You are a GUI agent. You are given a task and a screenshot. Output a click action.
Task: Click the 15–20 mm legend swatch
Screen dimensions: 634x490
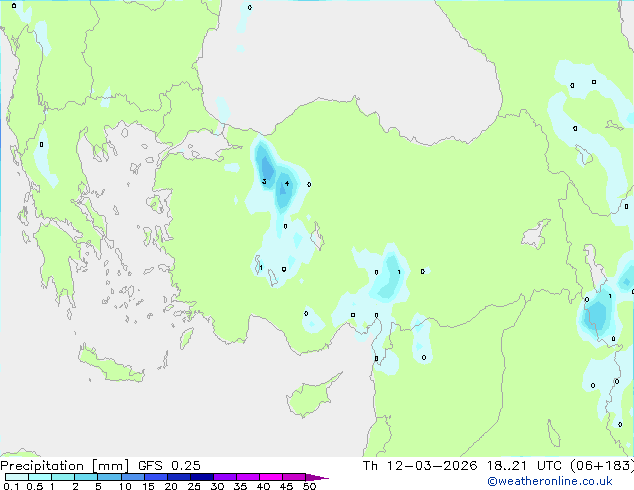click(x=155, y=477)
